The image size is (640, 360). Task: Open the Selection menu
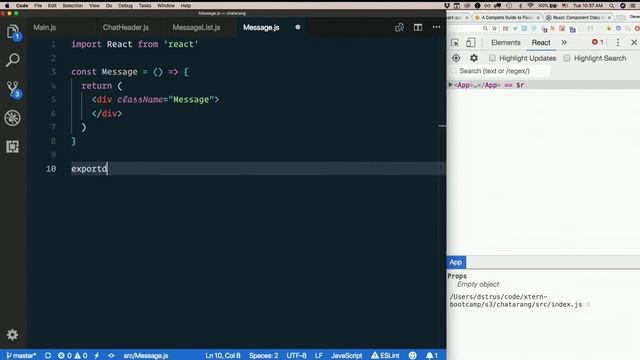[72, 5]
